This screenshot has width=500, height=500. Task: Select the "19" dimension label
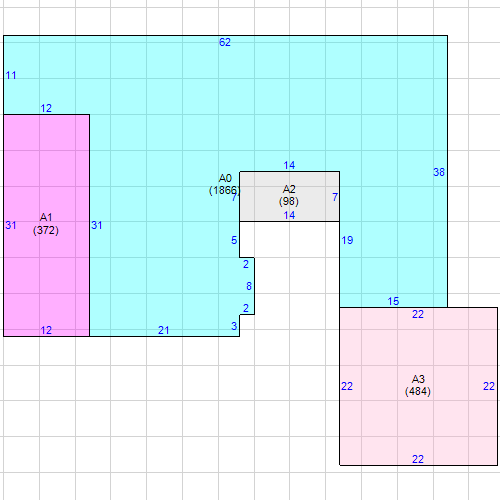347,240
